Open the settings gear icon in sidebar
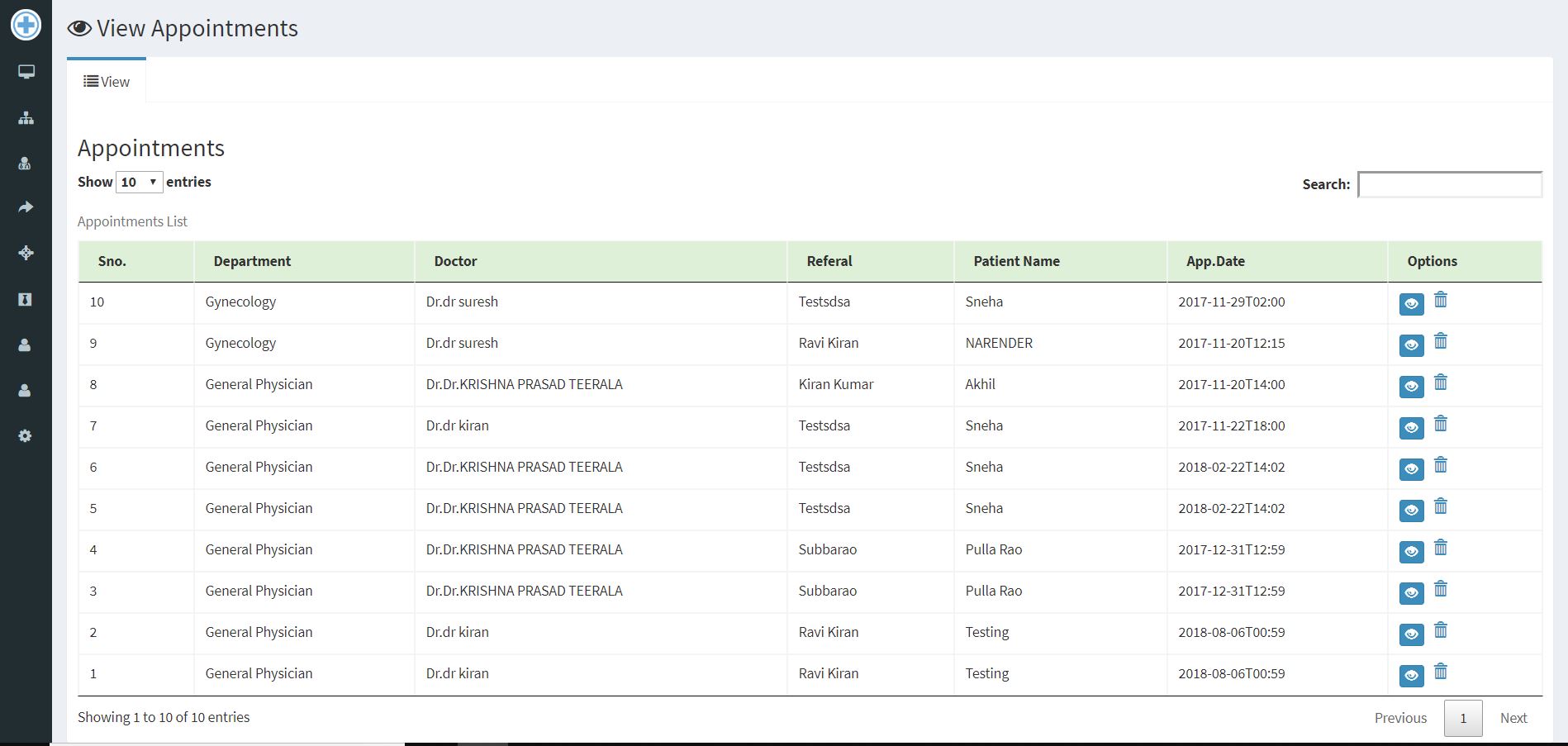The height and width of the screenshot is (746, 1568). click(x=25, y=435)
